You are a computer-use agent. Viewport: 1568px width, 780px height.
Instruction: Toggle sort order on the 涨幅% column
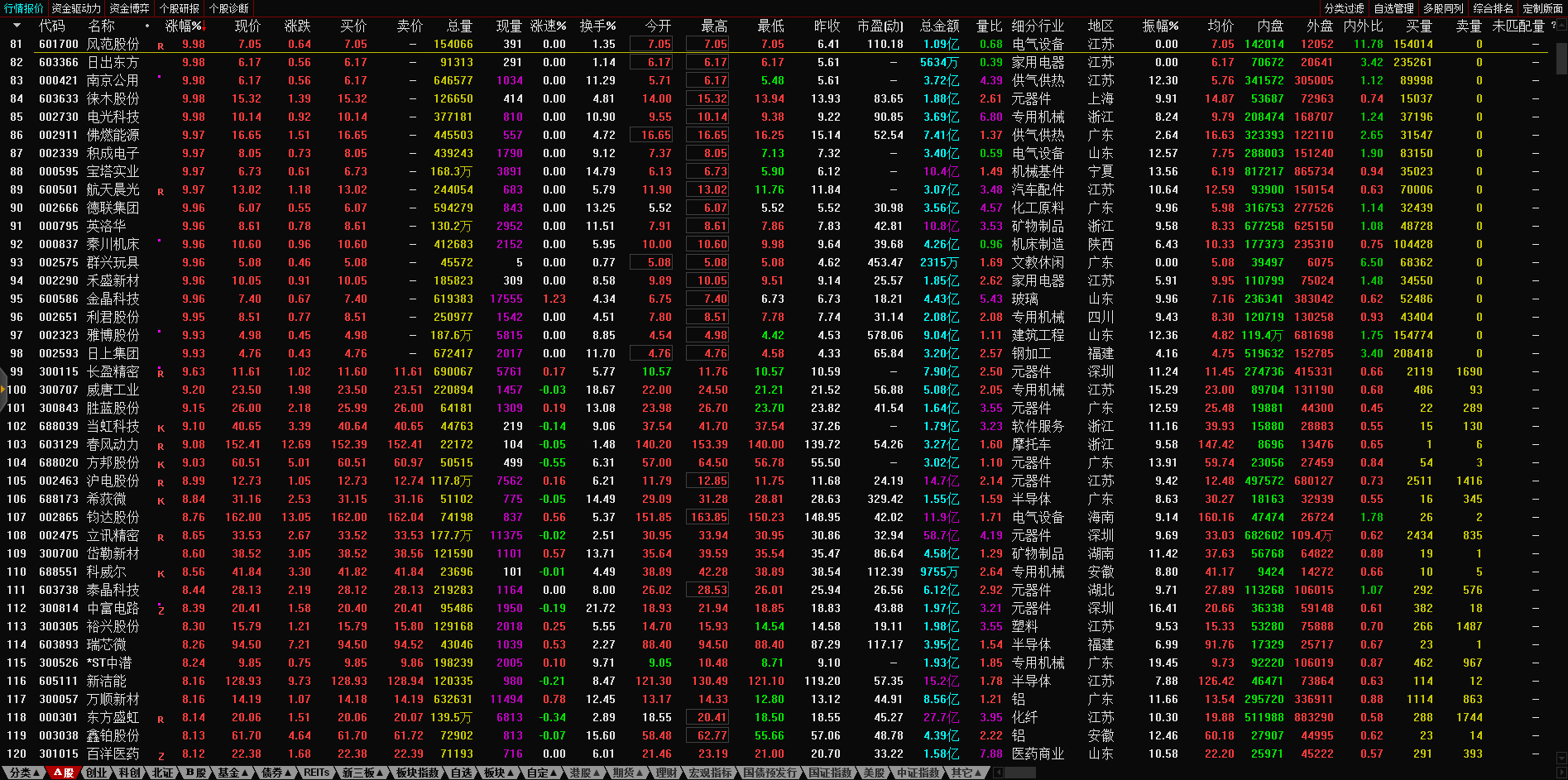click(x=183, y=26)
